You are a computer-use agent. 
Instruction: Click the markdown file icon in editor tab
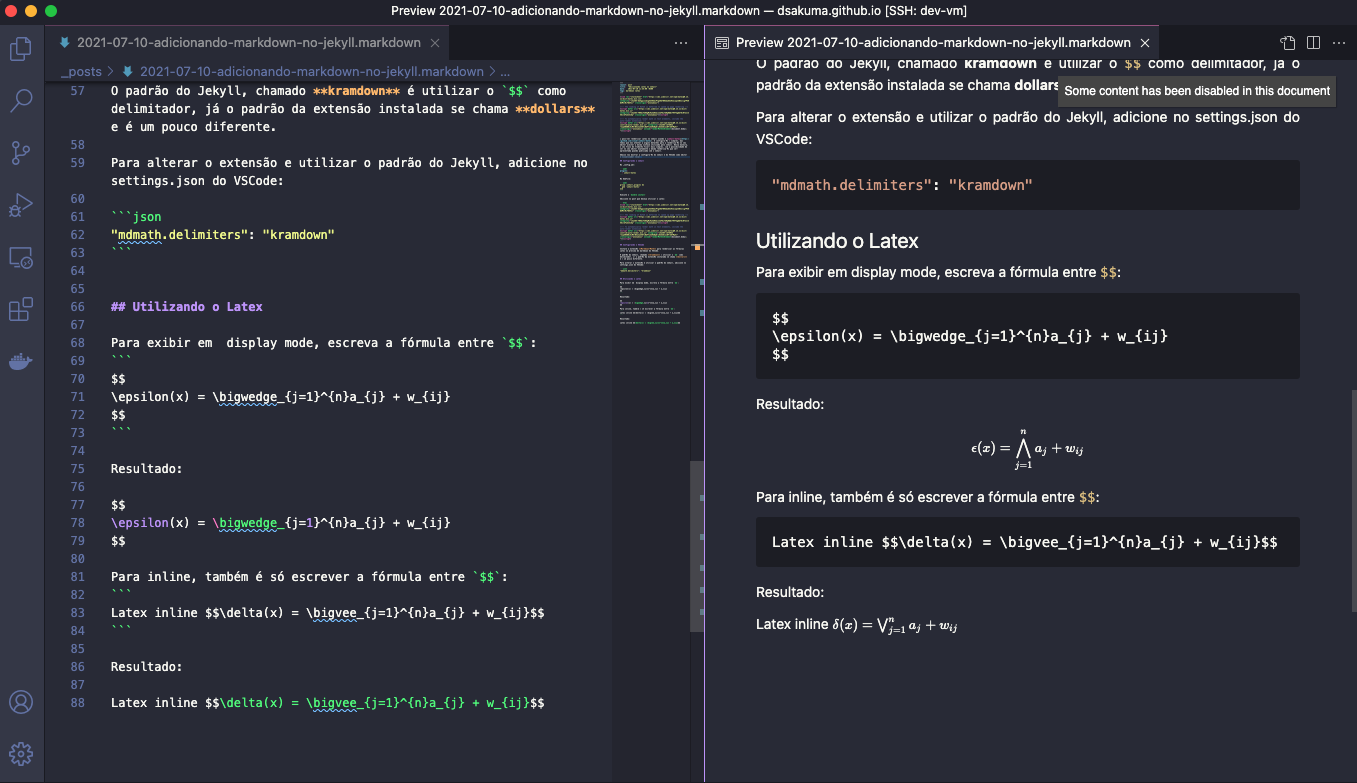click(x=66, y=43)
